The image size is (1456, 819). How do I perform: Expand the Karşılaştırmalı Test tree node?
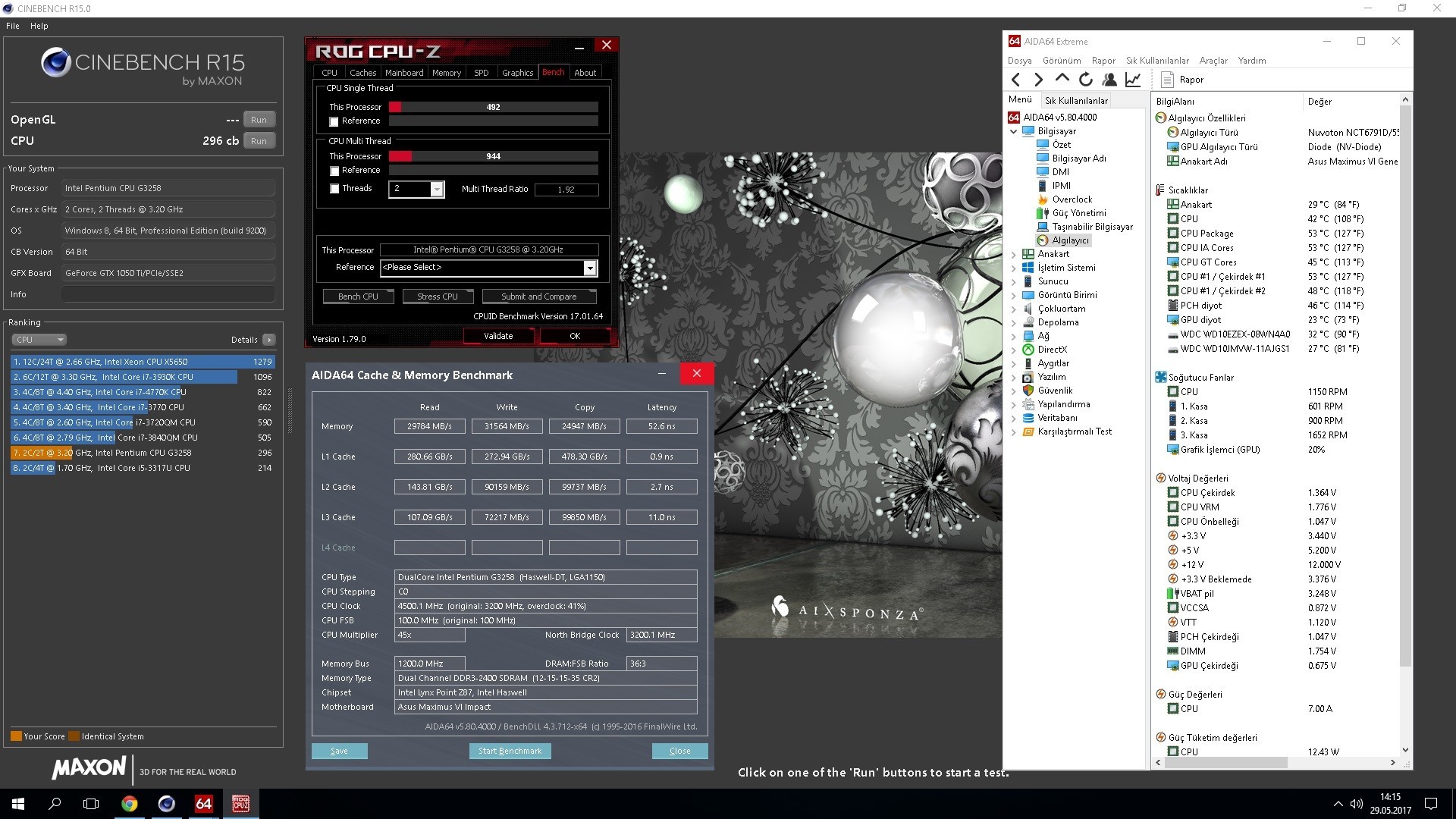[x=1014, y=431]
